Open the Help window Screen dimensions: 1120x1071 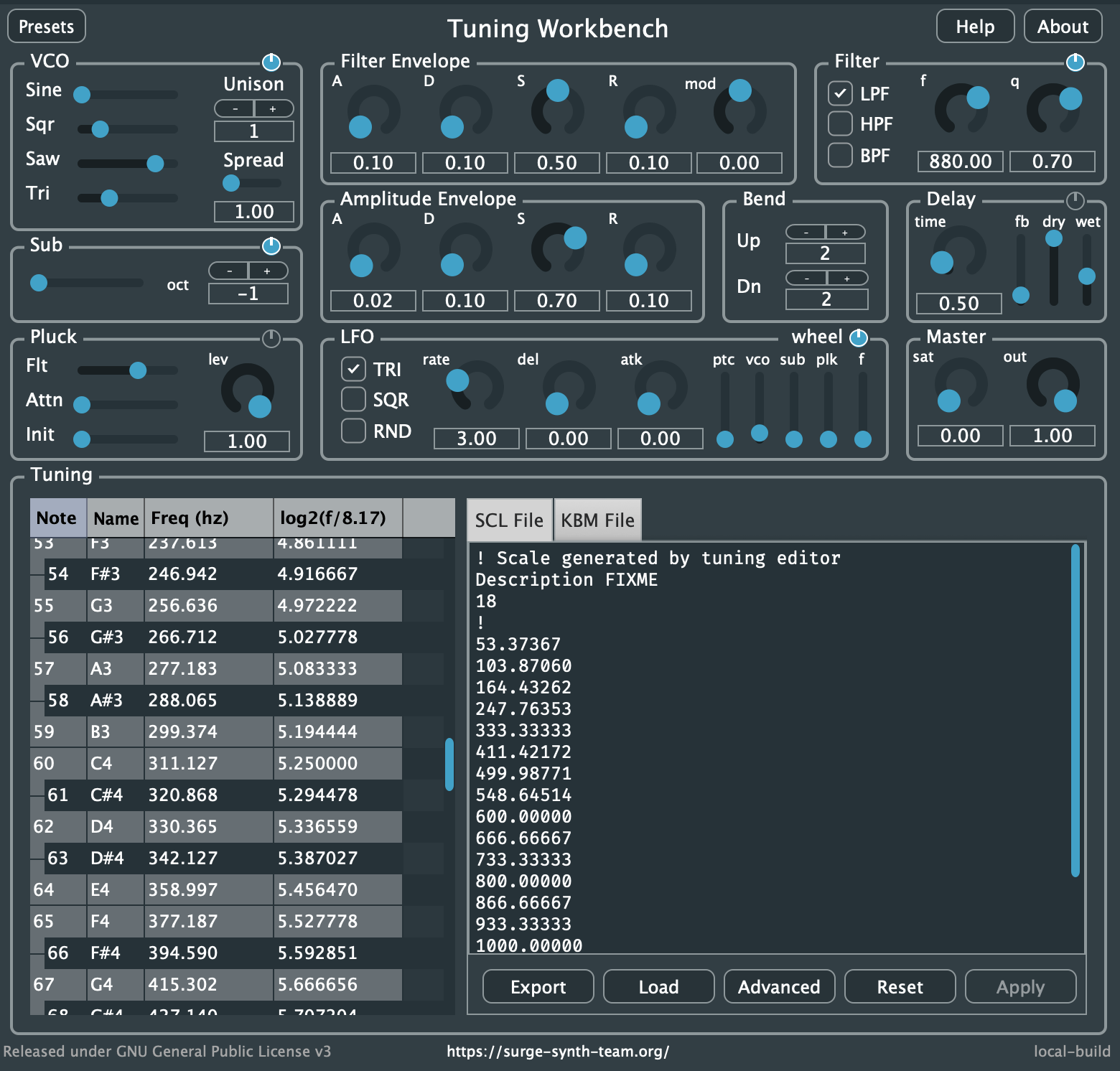coord(975,26)
